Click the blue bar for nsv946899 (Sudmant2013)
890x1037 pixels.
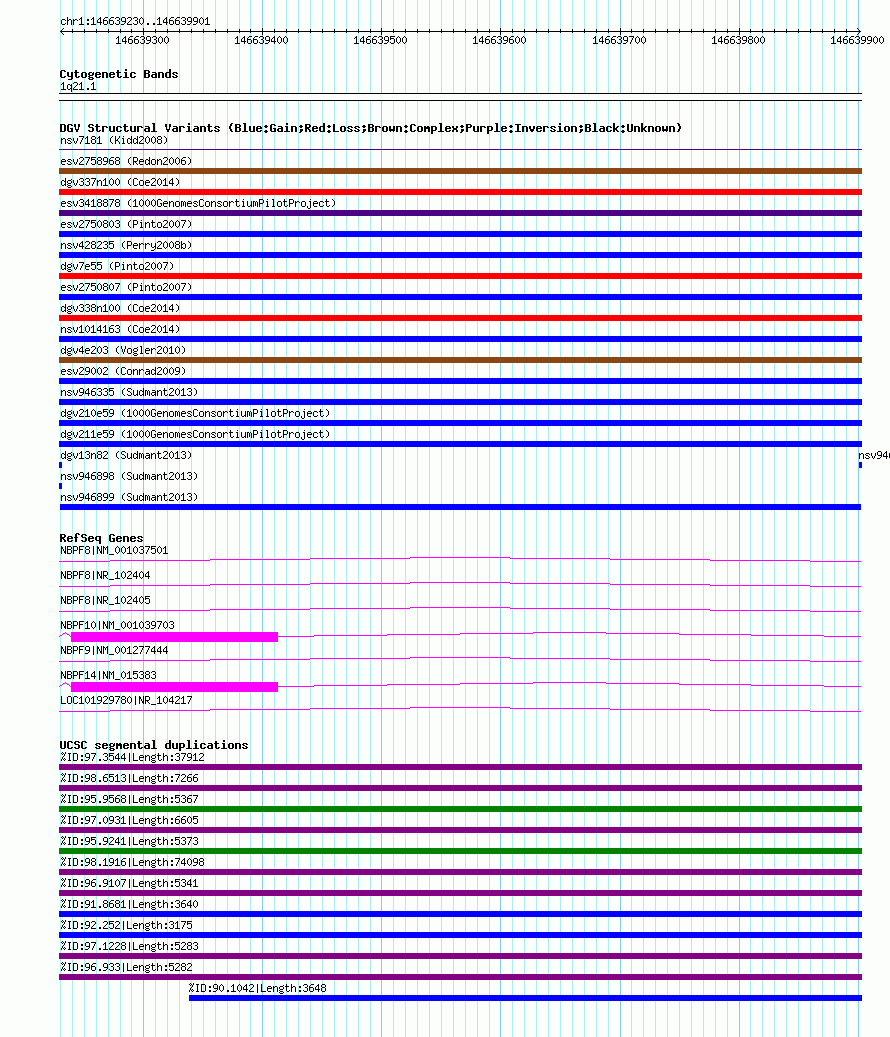[x=460, y=507]
